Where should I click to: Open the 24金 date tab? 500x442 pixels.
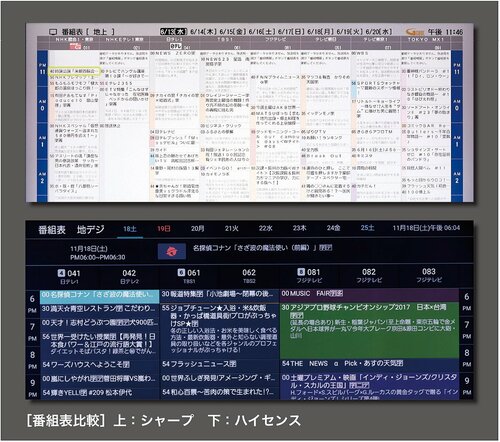coord(333,228)
